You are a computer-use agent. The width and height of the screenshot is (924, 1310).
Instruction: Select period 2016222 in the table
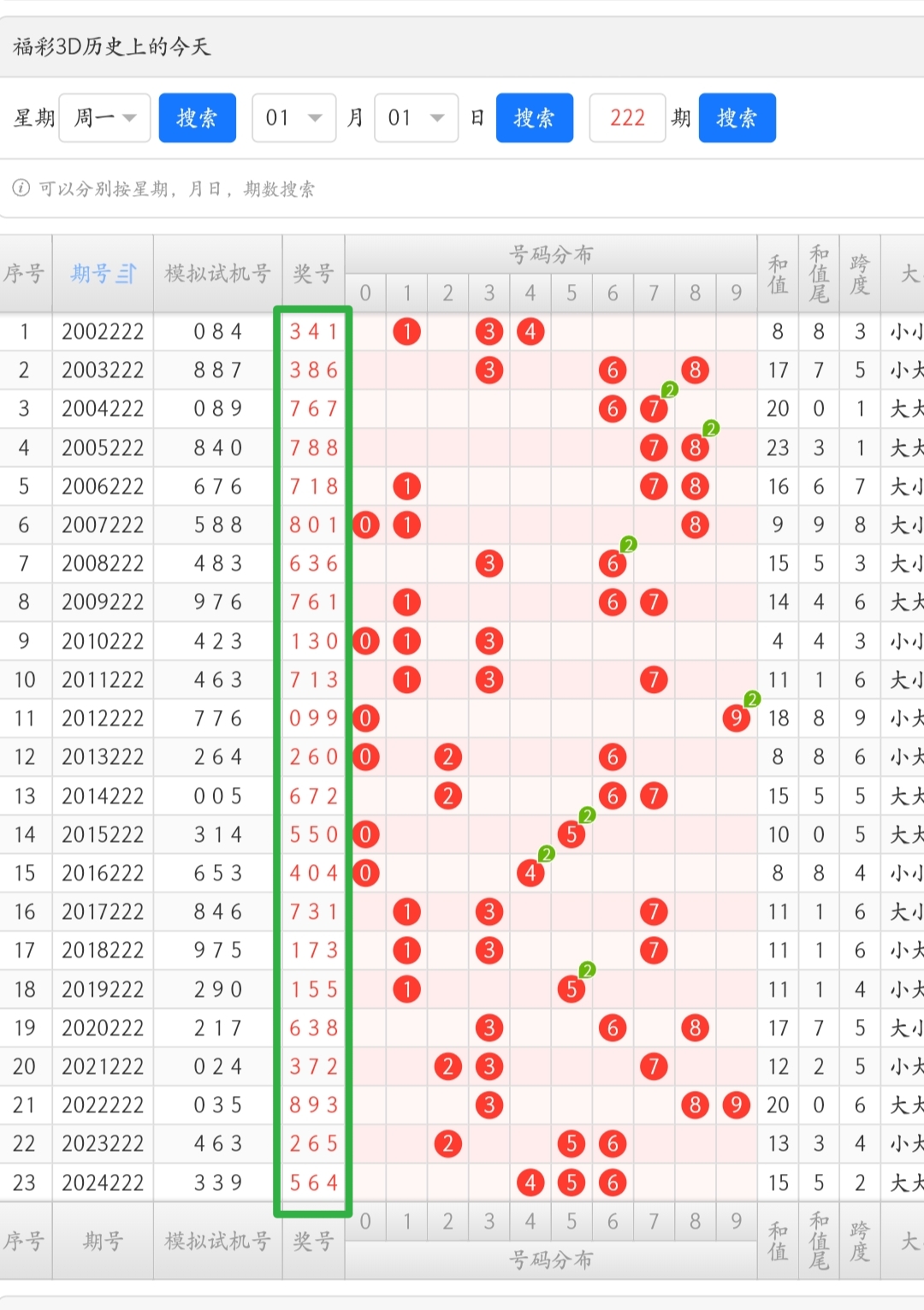(103, 874)
